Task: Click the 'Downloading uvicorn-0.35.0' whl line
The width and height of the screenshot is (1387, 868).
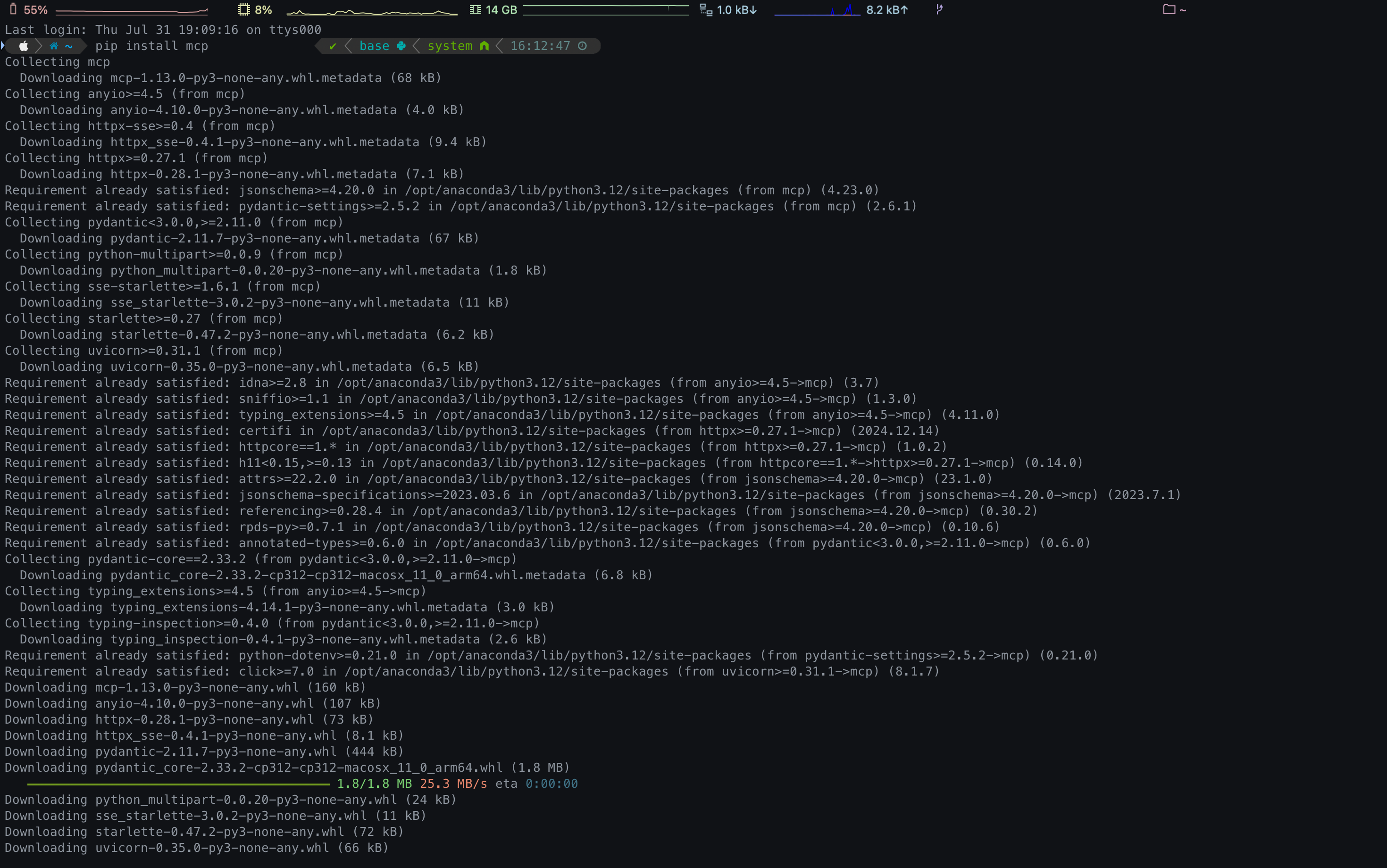Action: pyautogui.click(x=196, y=847)
